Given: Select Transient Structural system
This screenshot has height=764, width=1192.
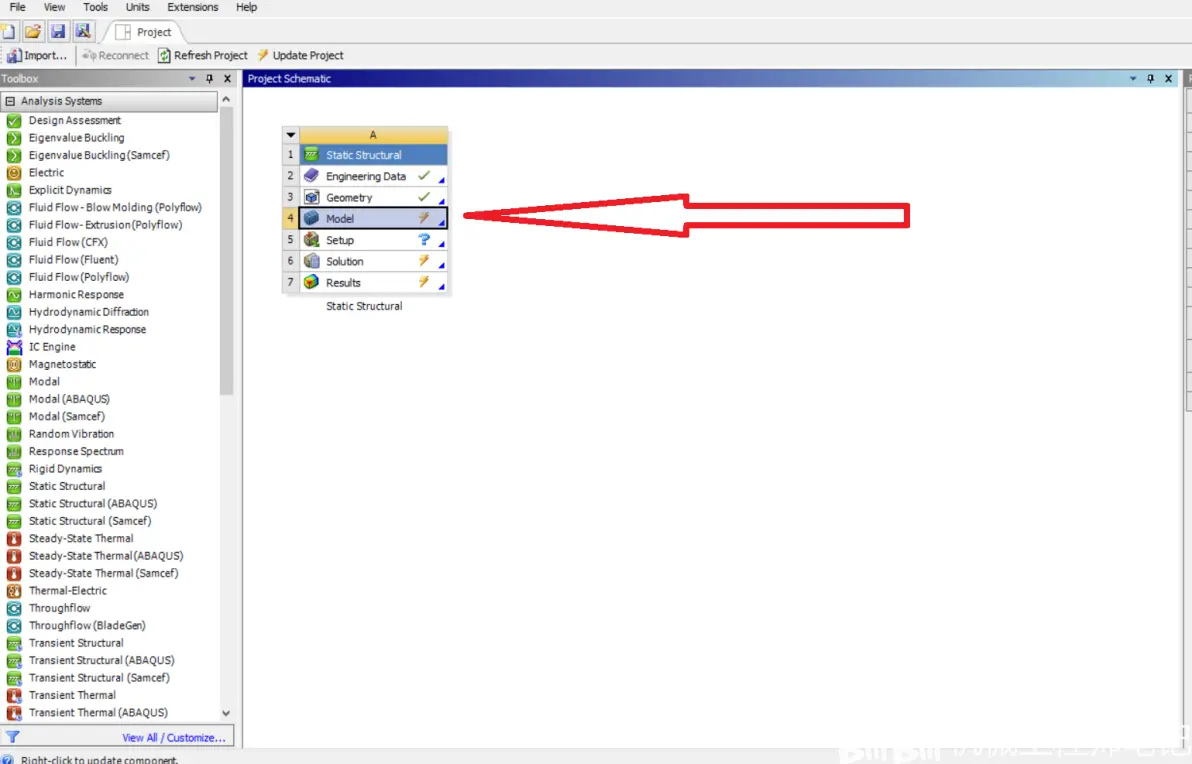Looking at the screenshot, I should tap(76, 643).
